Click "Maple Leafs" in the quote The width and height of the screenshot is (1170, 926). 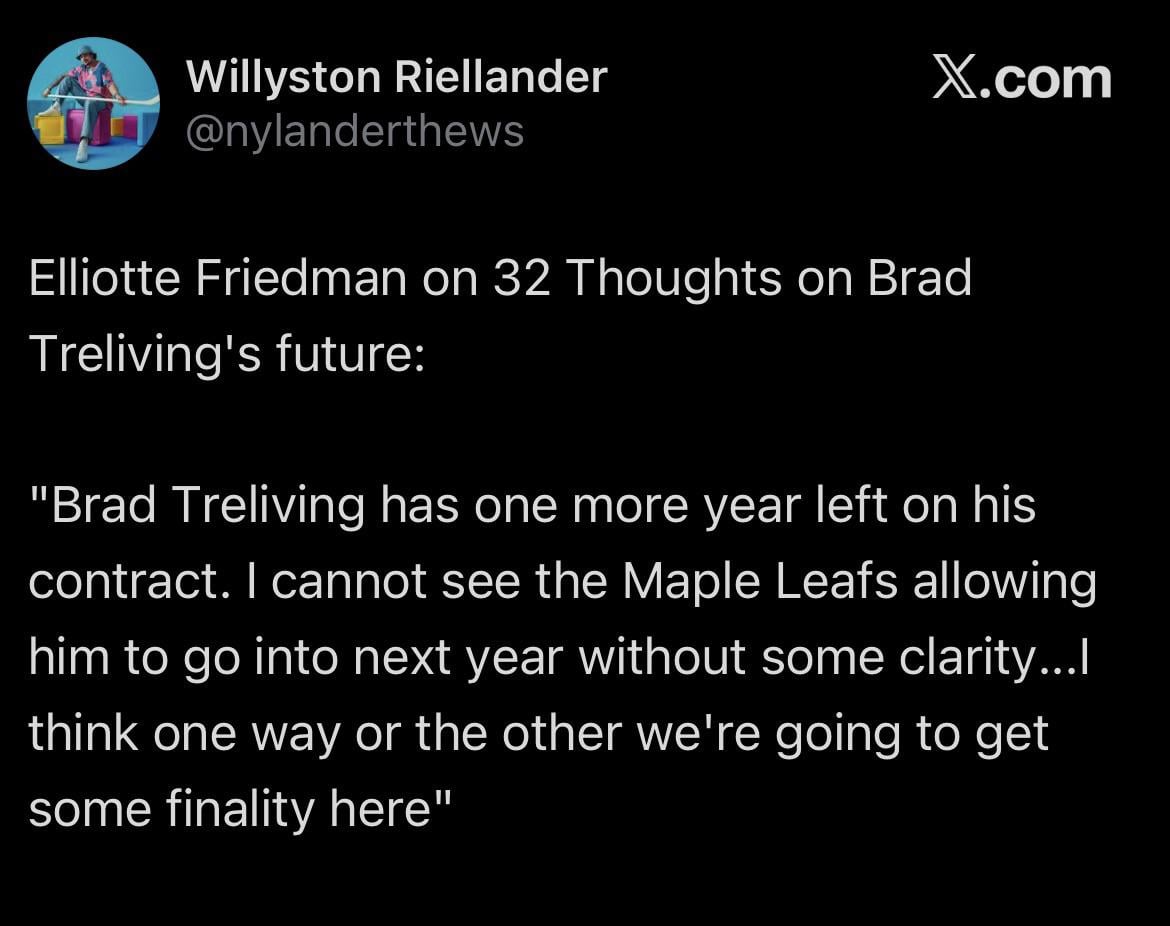tap(760, 580)
